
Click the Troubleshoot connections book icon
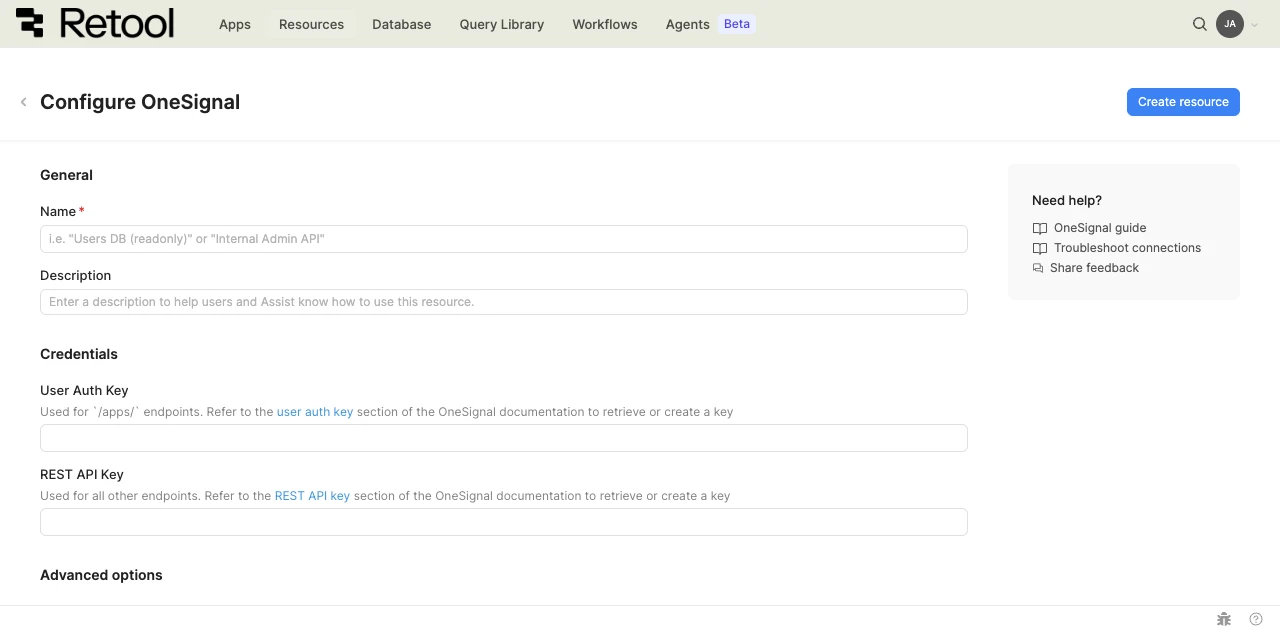click(1040, 248)
